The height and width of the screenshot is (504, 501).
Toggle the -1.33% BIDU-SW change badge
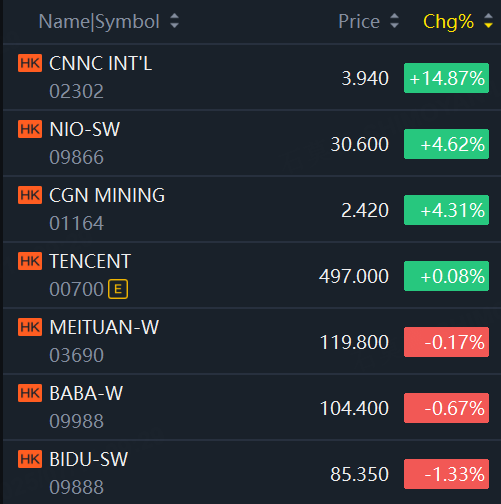[x=447, y=474]
